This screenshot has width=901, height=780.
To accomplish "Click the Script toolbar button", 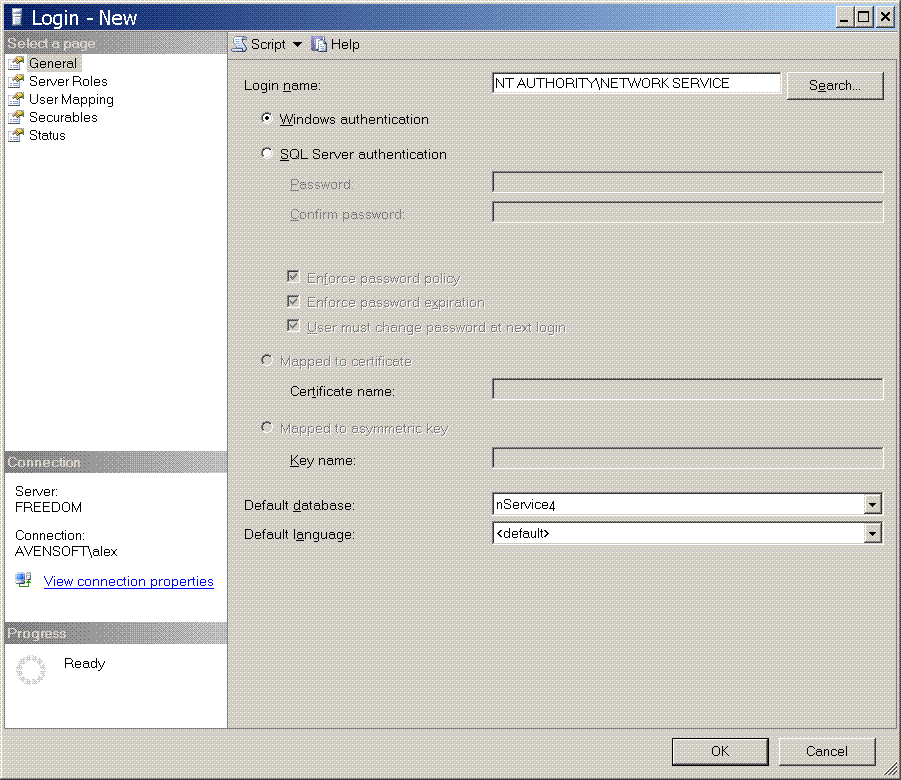I will coord(268,44).
